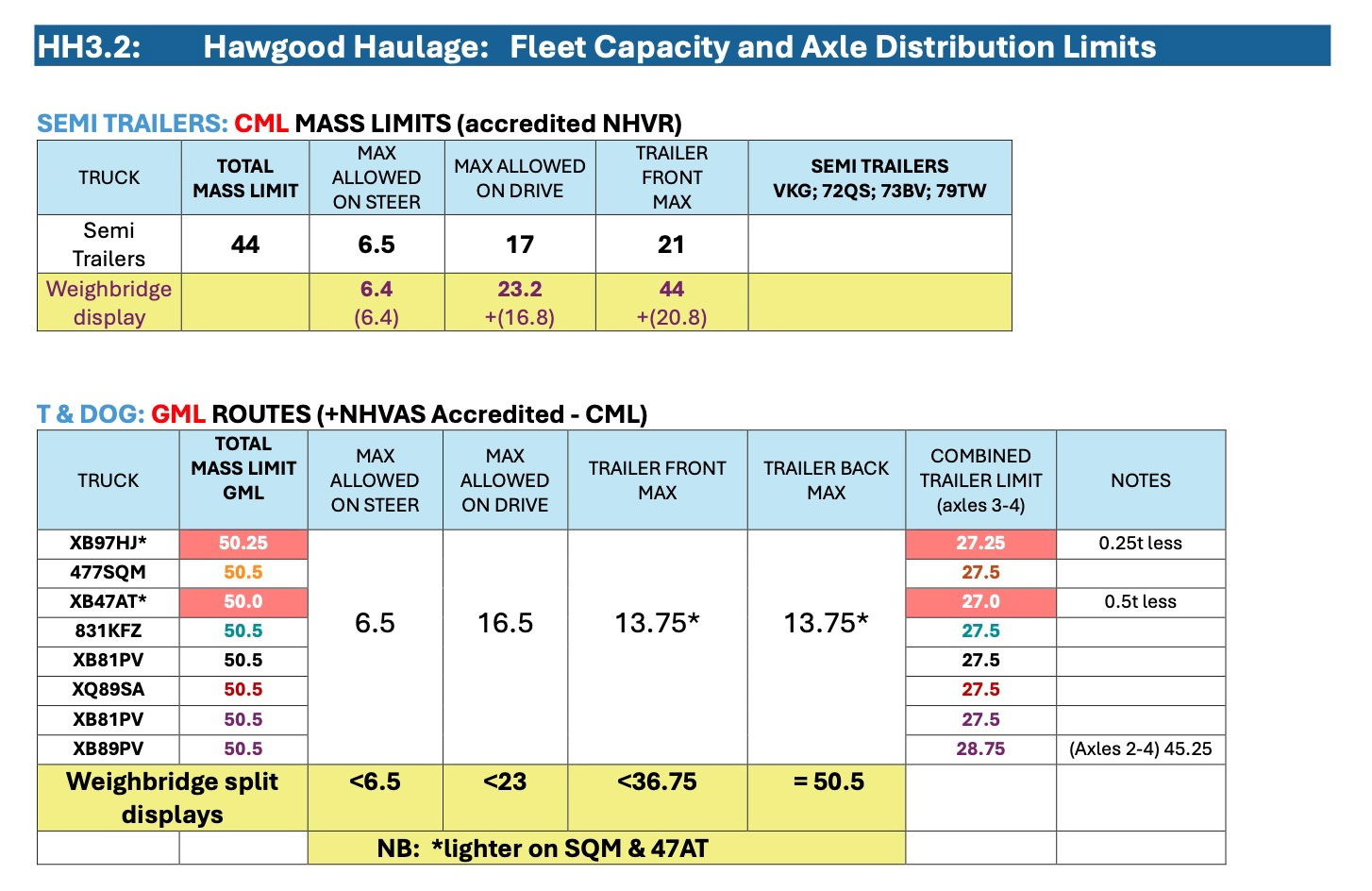This screenshot has width=1372, height=891.
Task: Select the TOTAL MASS LIMIT GML header
Action: [x=243, y=480]
